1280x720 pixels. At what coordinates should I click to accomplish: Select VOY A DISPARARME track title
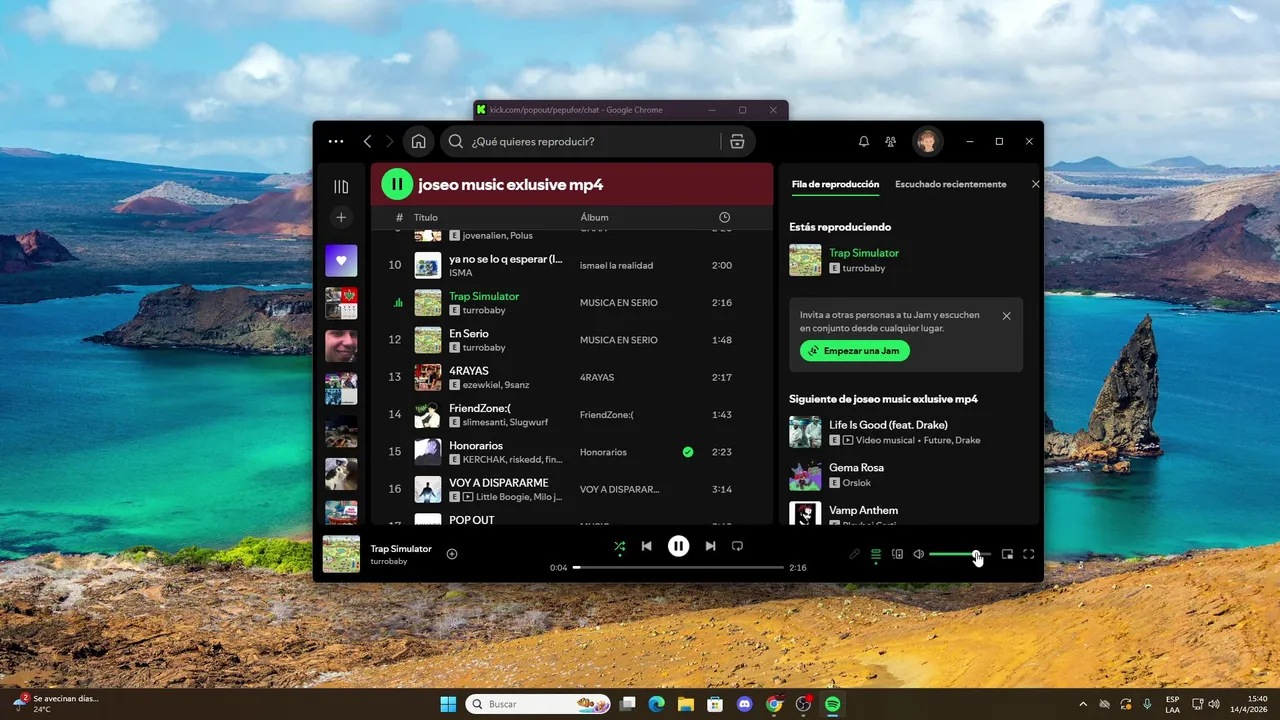click(499, 483)
